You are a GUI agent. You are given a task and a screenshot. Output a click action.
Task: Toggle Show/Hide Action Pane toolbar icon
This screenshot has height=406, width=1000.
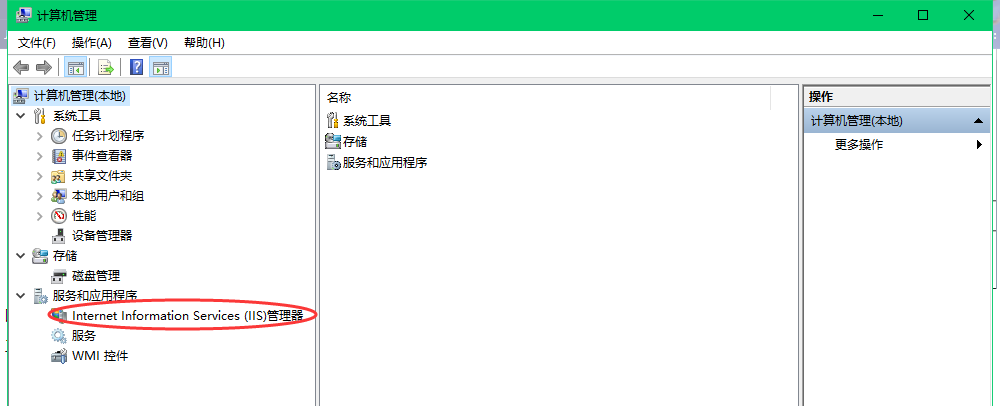tap(161, 67)
